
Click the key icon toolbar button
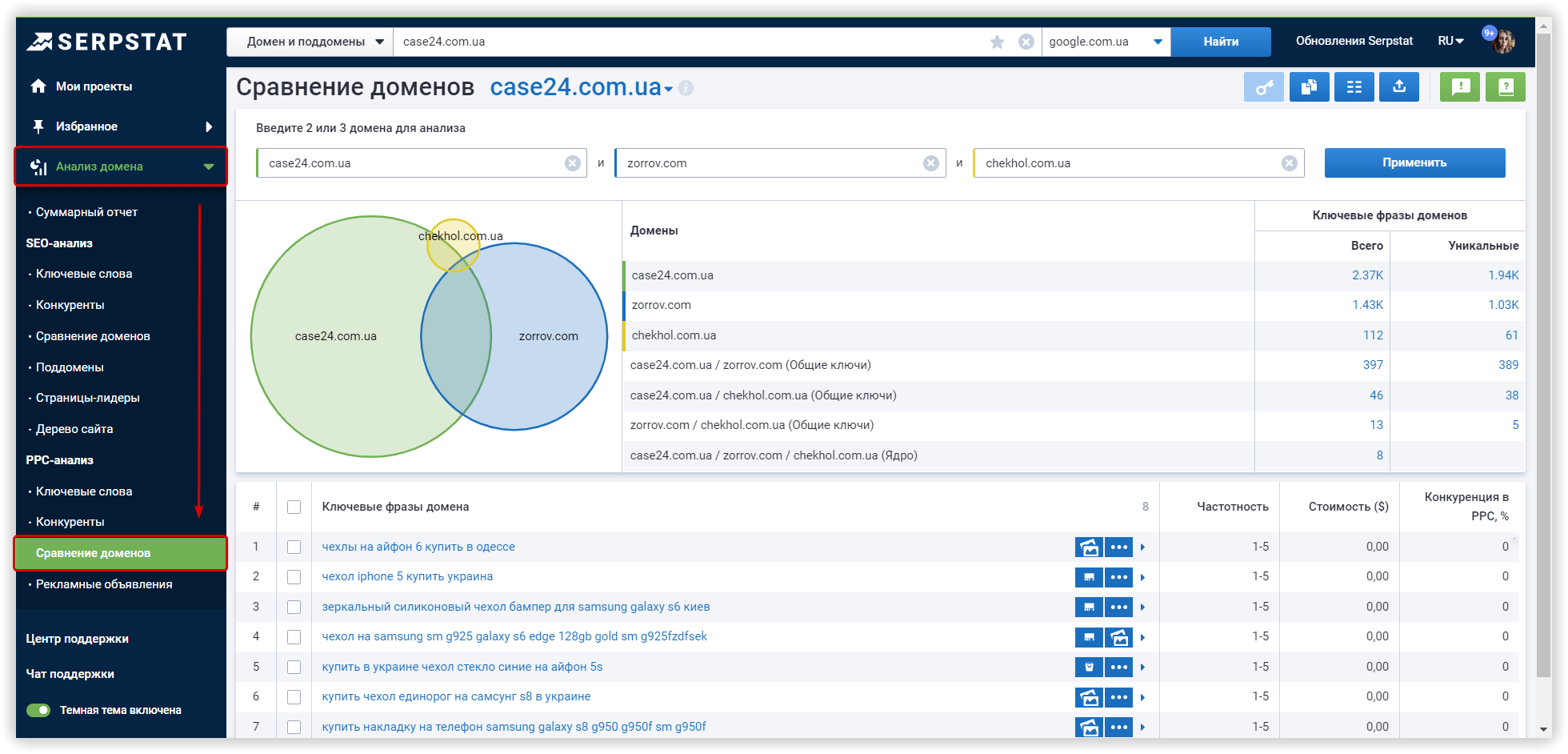(1264, 86)
